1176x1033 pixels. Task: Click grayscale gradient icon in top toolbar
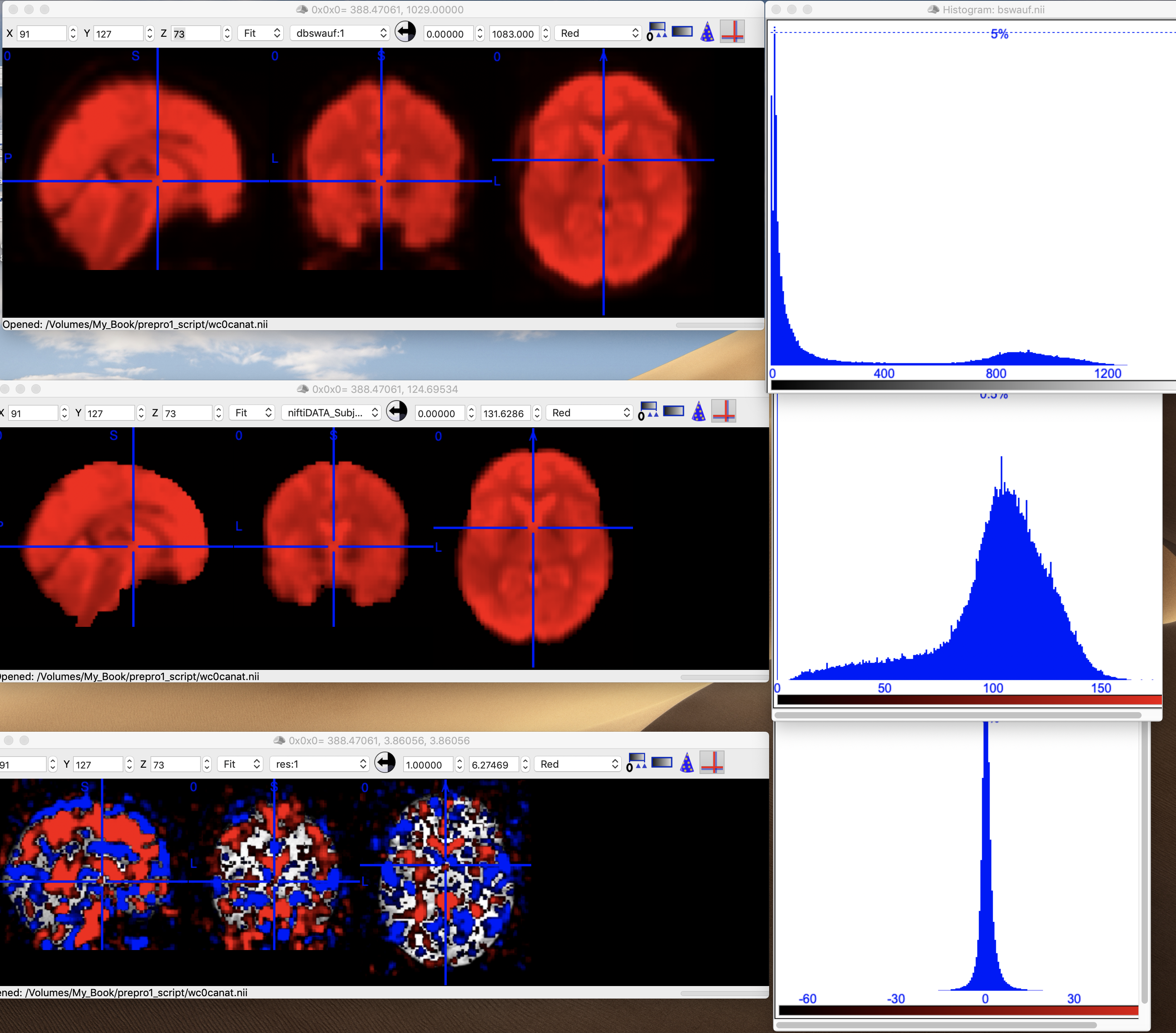682,32
